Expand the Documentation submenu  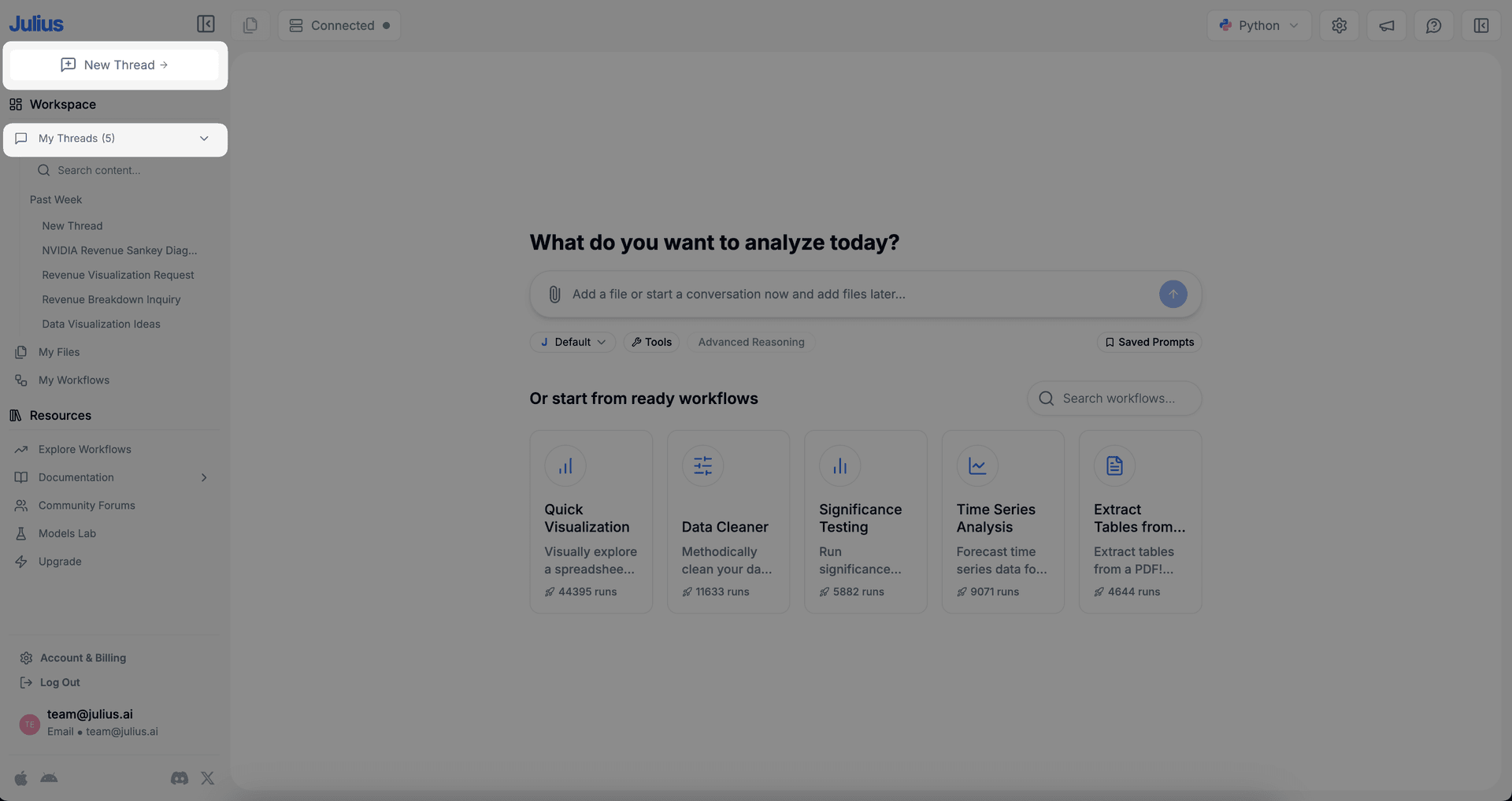pyautogui.click(x=204, y=478)
